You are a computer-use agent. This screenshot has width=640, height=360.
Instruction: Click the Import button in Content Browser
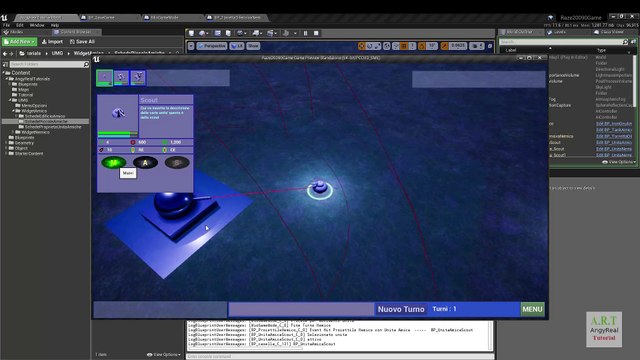click(x=52, y=42)
